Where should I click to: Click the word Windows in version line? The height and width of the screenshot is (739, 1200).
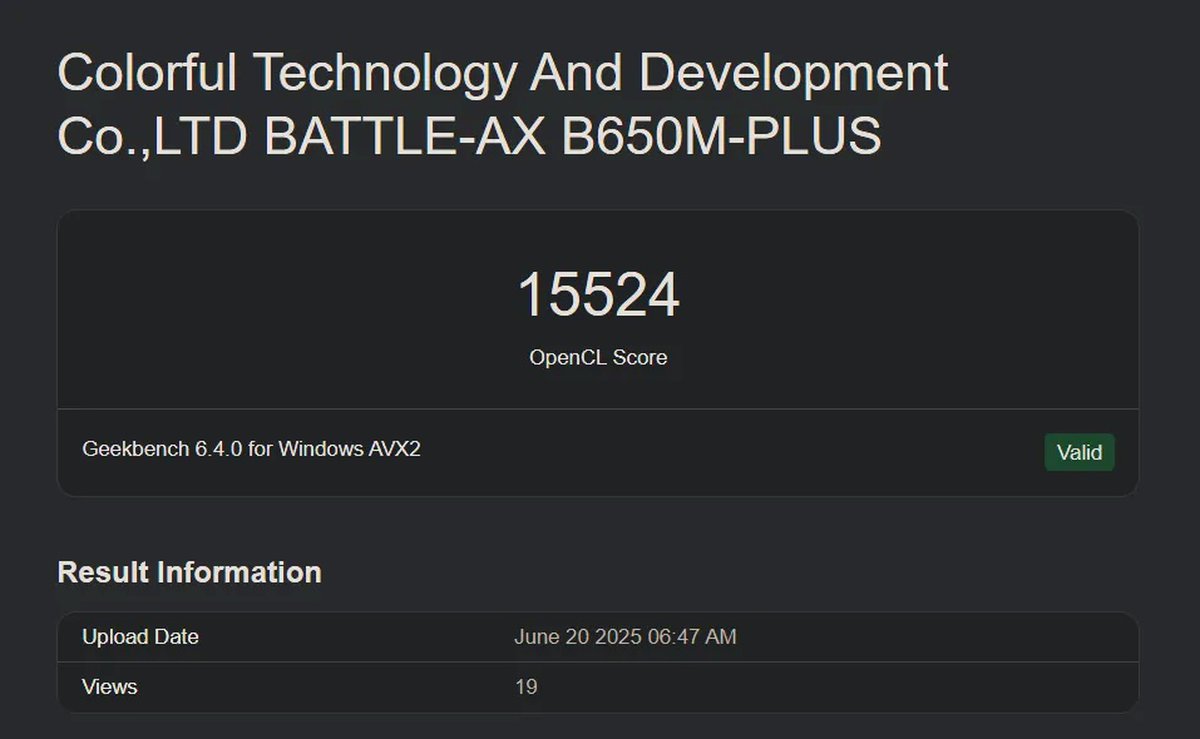coord(321,449)
